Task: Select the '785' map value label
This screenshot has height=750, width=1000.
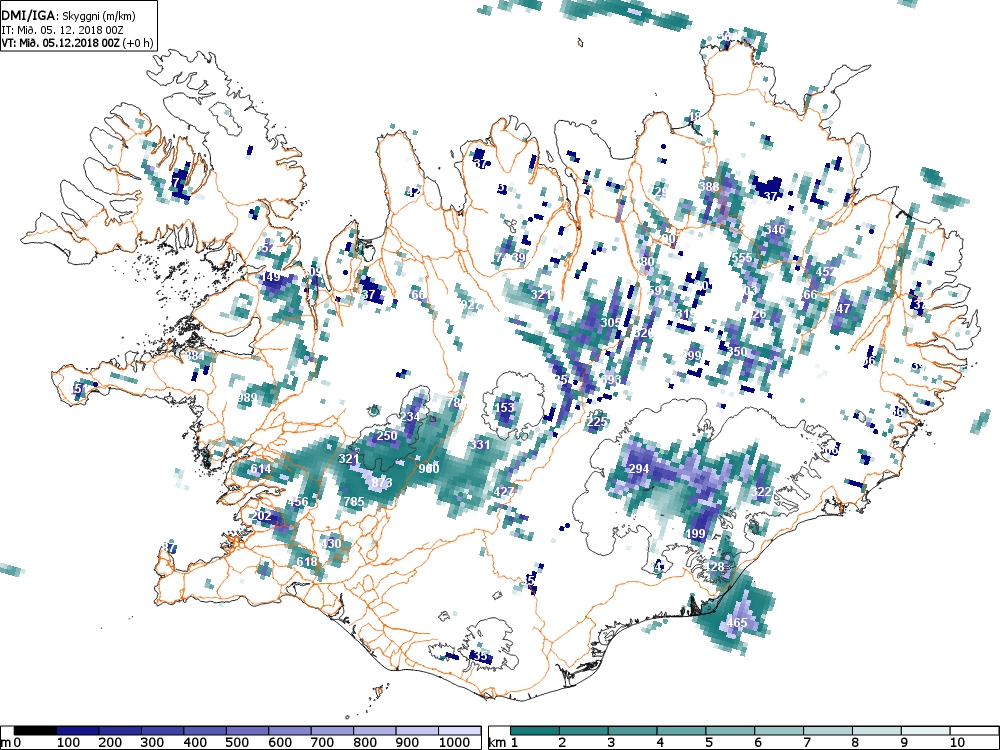Action: coord(354,501)
